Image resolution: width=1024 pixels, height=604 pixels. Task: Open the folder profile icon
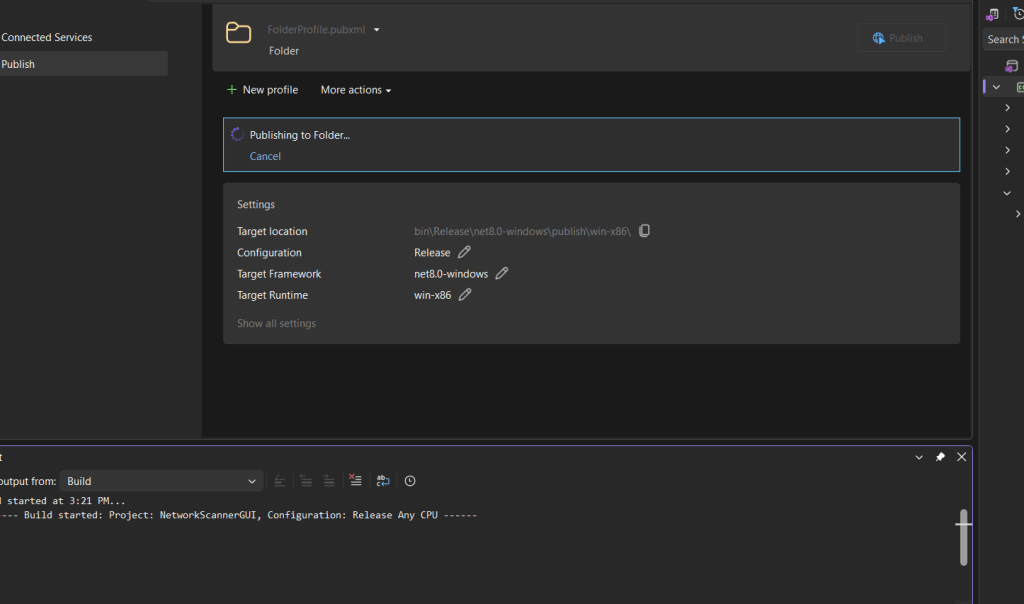tap(238, 33)
